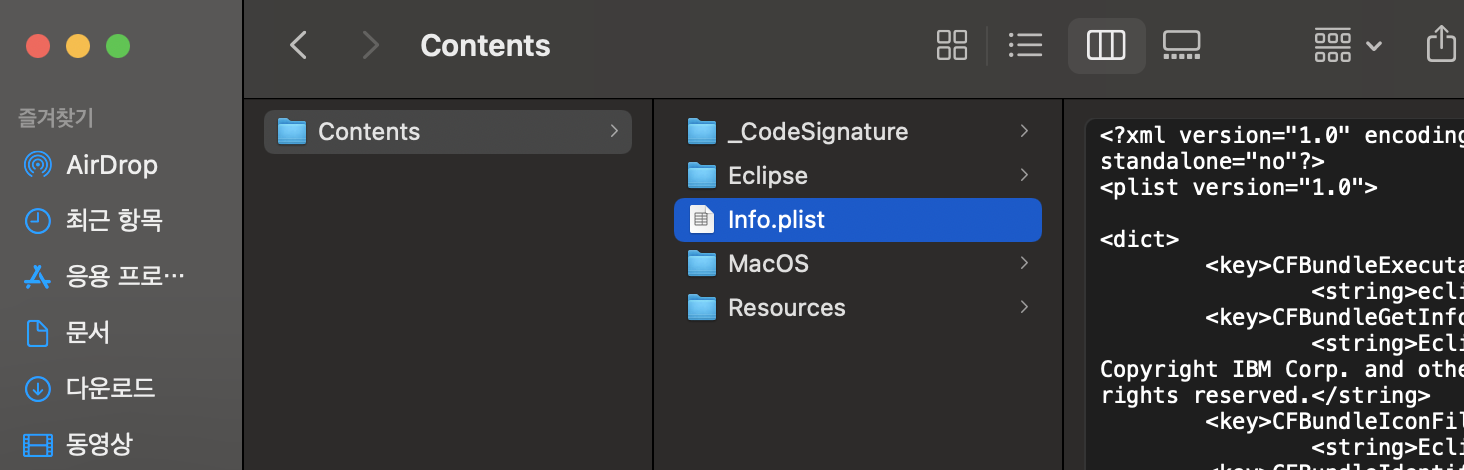Select the column view button
This screenshot has width=1464, height=470.
1106,45
